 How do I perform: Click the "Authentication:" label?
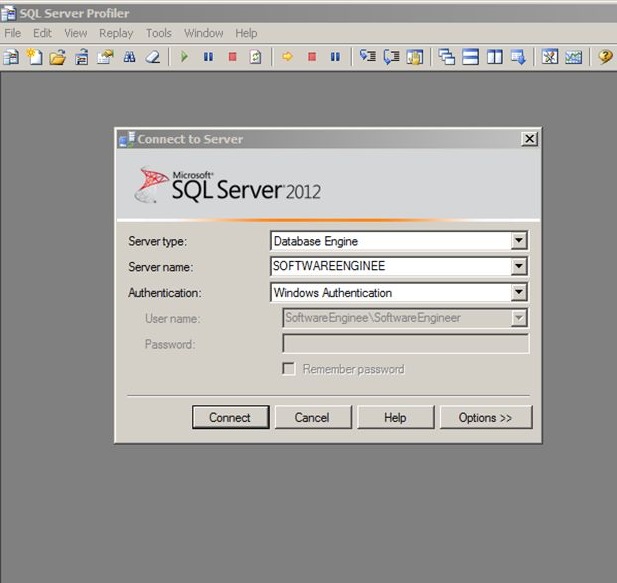click(x=164, y=293)
